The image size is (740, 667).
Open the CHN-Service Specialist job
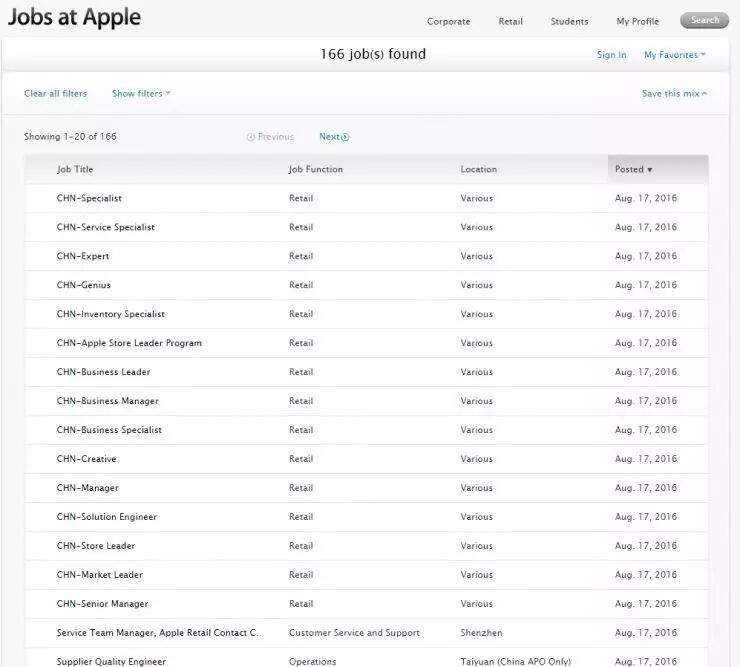tap(105, 227)
